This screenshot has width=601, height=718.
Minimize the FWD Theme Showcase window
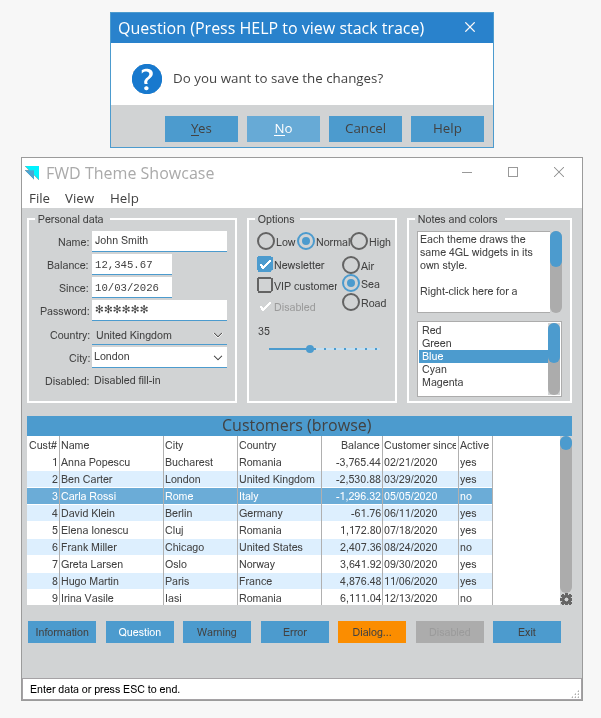467,173
